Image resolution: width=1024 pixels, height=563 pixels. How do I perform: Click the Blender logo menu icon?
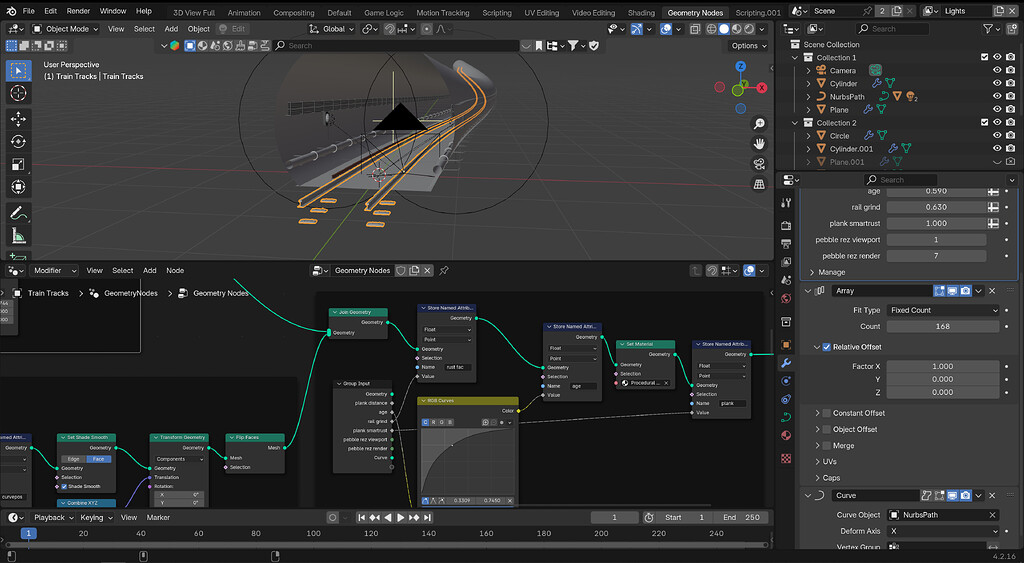(x=11, y=11)
